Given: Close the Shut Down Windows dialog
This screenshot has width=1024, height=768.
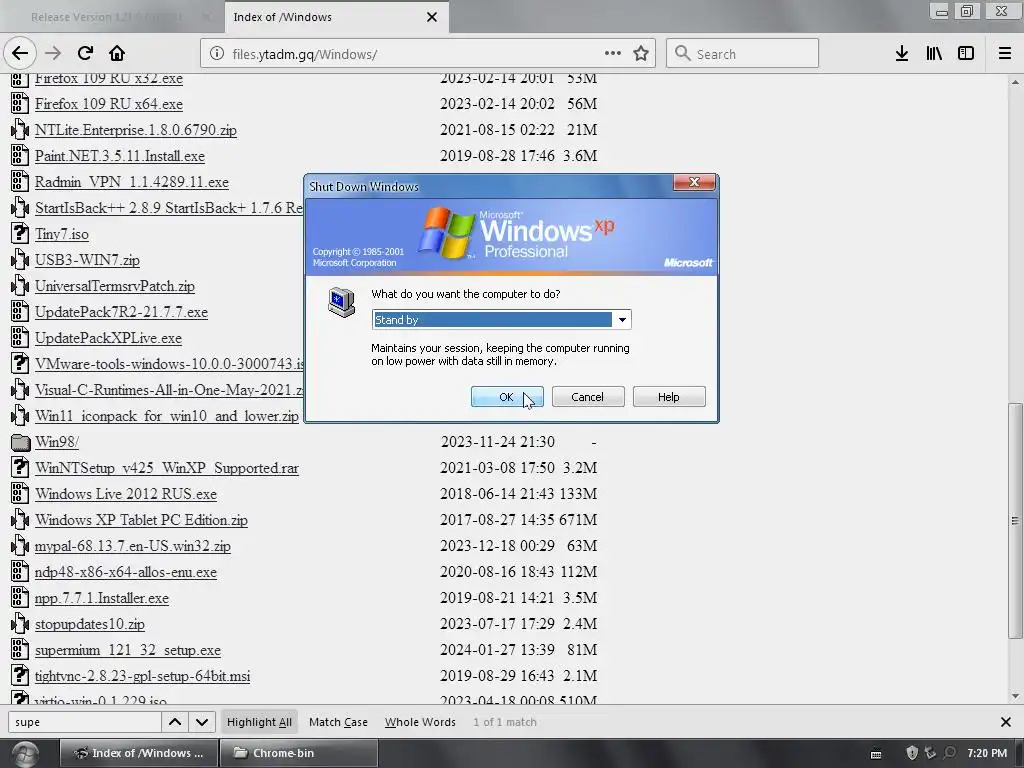Looking at the screenshot, I should point(694,182).
